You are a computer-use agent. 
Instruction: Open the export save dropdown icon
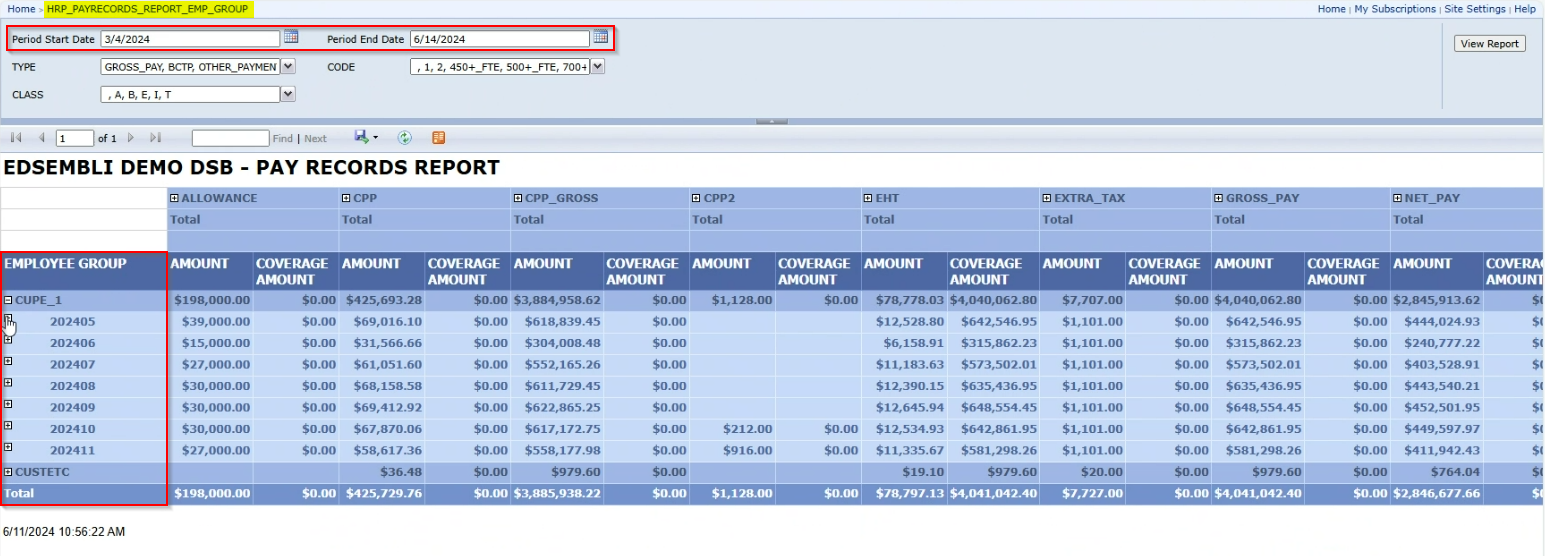tap(366, 138)
